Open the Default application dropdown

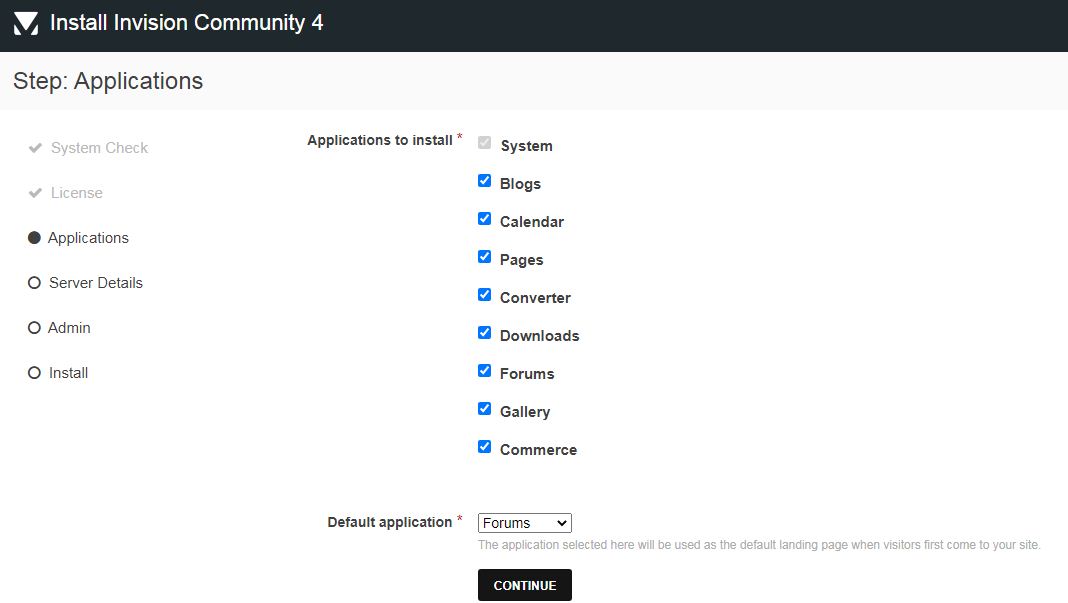pos(524,522)
